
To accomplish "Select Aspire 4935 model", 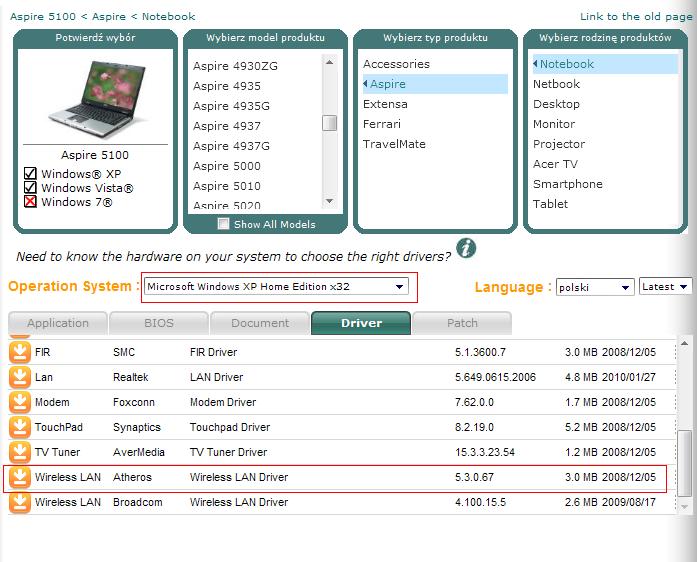I will [227, 86].
